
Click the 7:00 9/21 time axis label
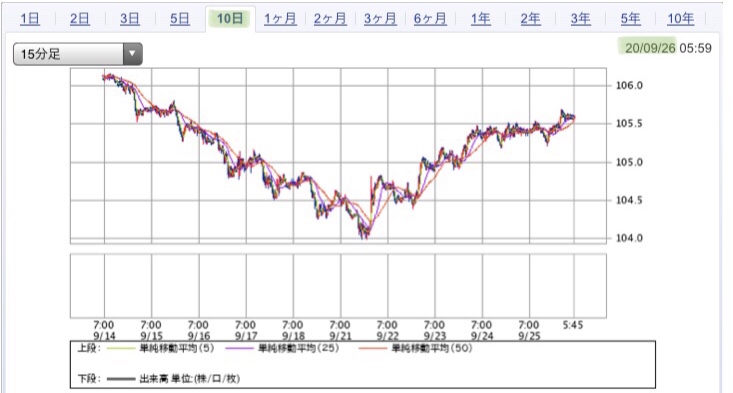[x=340, y=330]
